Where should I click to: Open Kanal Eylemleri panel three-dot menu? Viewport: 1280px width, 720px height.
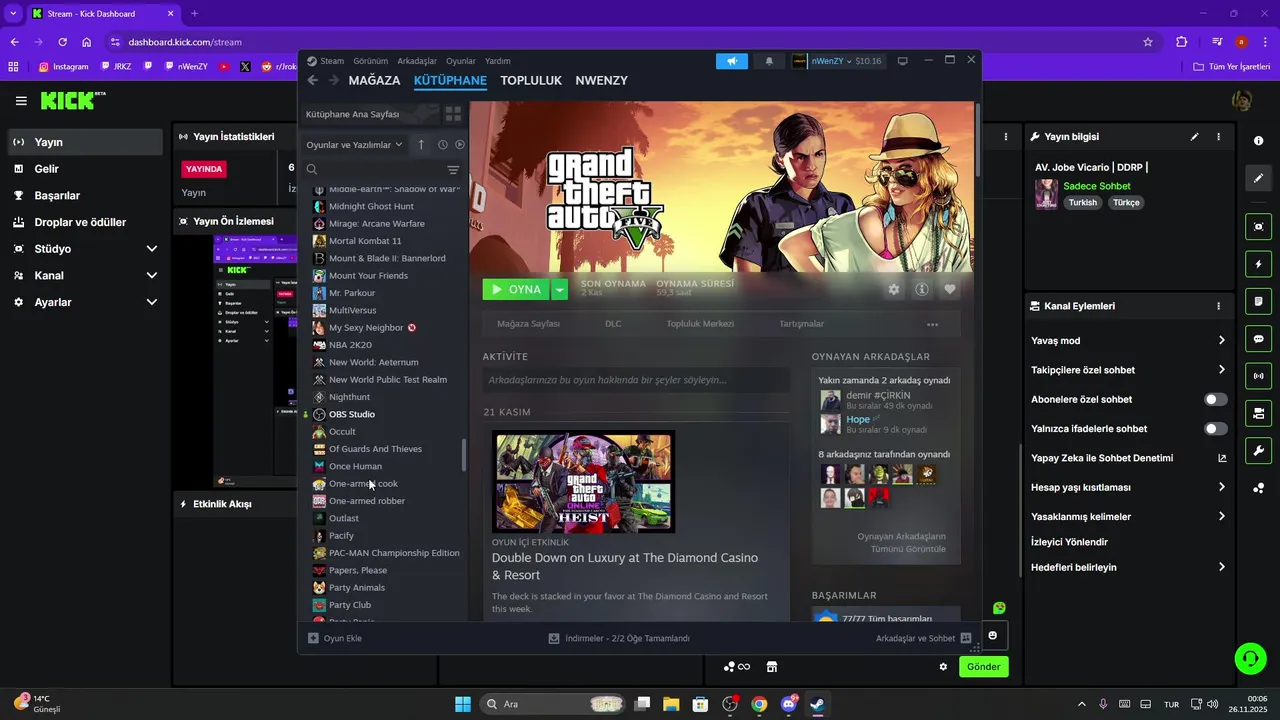click(x=1218, y=306)
